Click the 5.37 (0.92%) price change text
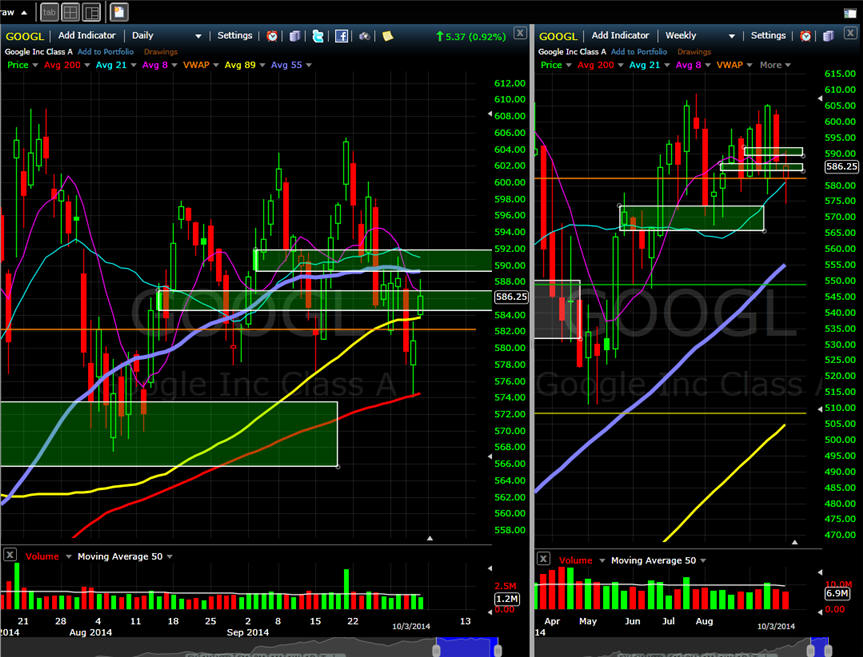Screen dimensions: 863x657 (x=475, y=37)
